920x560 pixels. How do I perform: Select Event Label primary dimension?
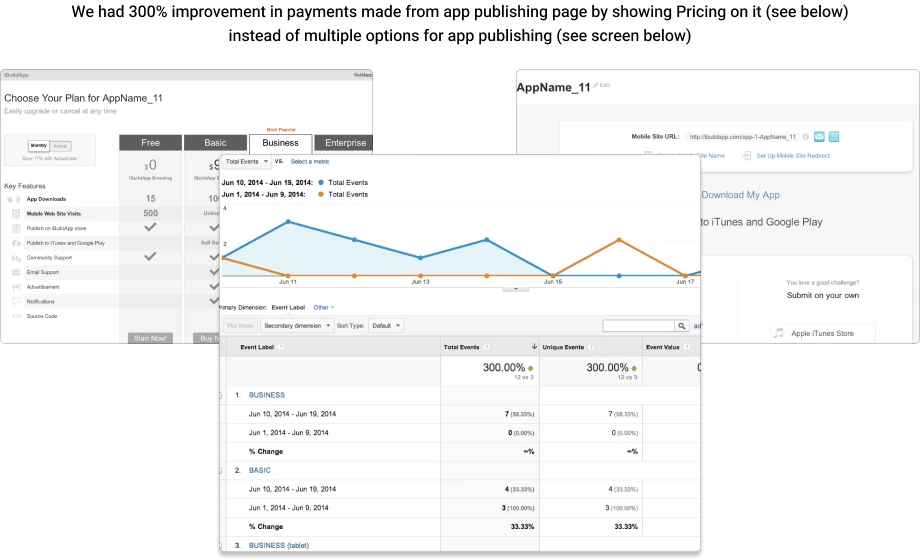pos(288,308)
